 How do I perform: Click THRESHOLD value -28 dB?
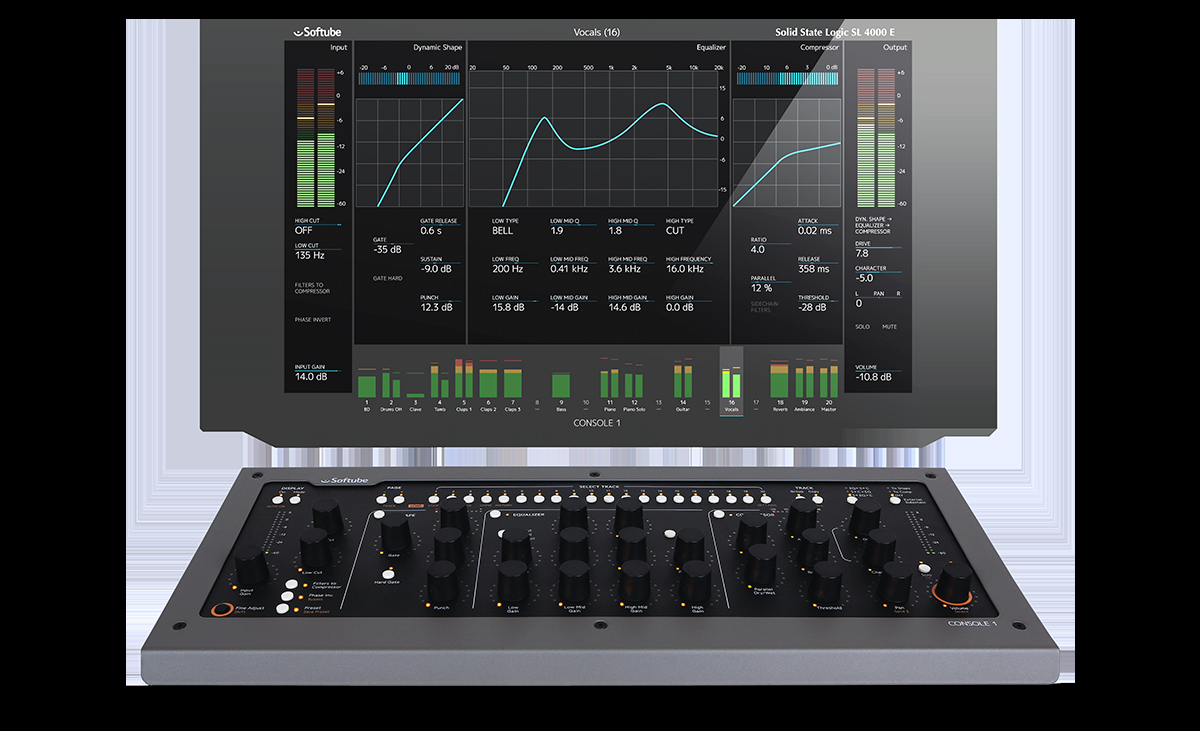pyautogui.click(x=812, y=308)
